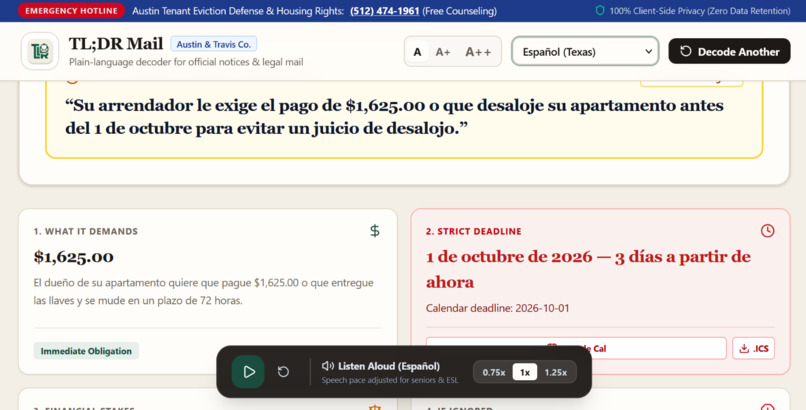The height and width of the screenshot is (410, 806).
Task: Click the Austin & Travis Co. badge
Action: pos(214,44)
